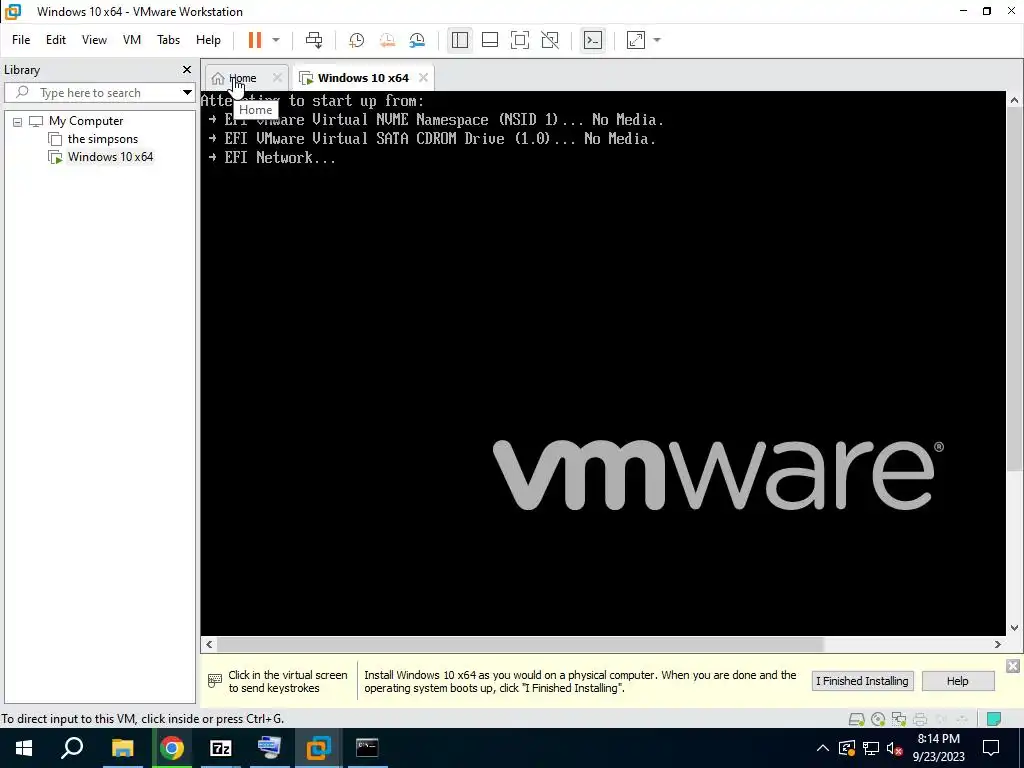Screen dimensions: 1024x768
Task: Revert VM to its parent snapshot
Action: click(x=387, y=40)
